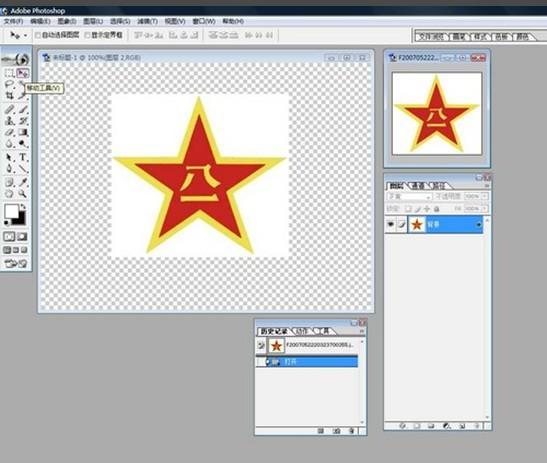
Task: Switch to Standard edit mode
Action: click(x=9, y=237)
